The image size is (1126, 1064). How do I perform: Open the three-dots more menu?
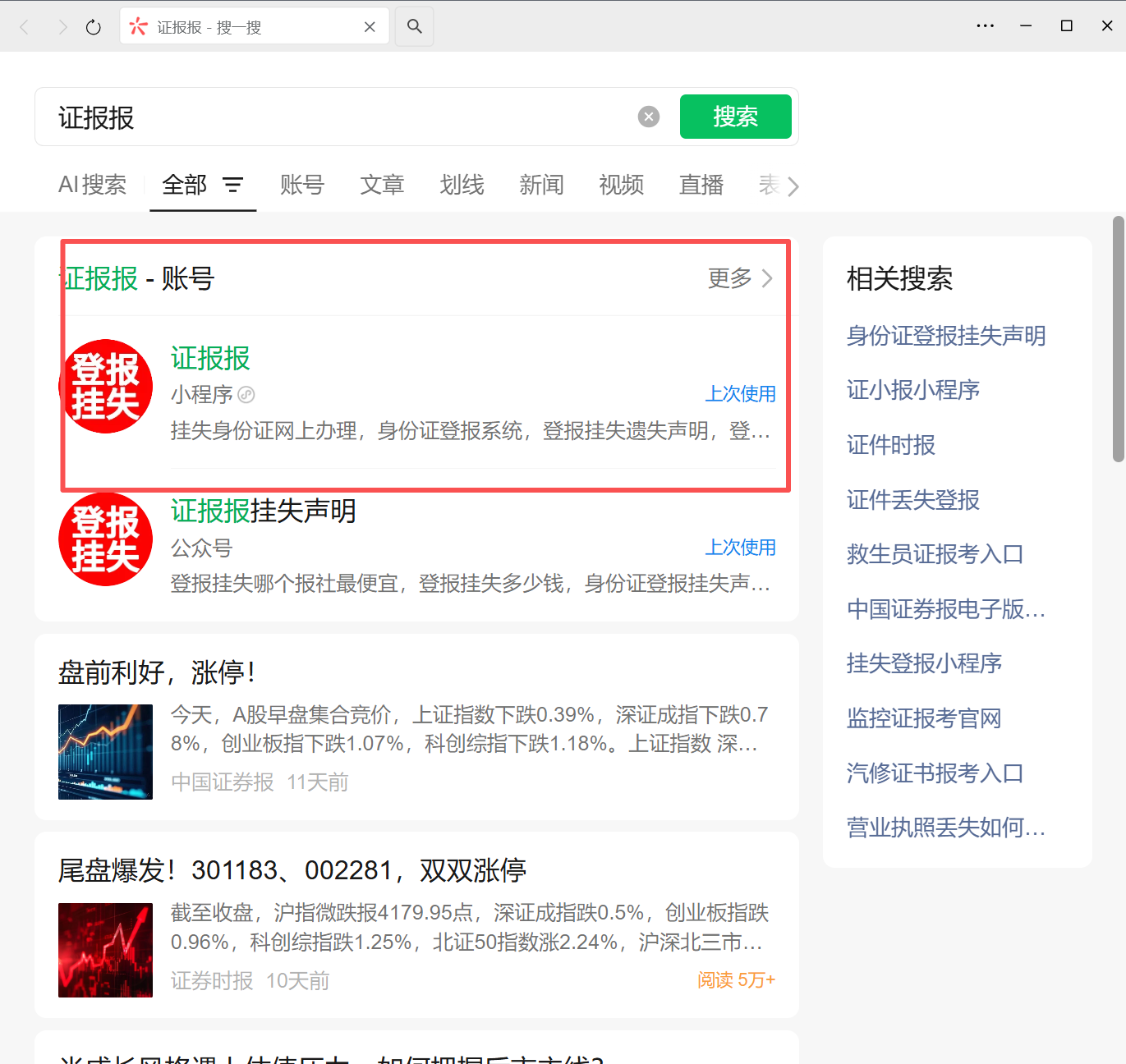pos(986,26)
